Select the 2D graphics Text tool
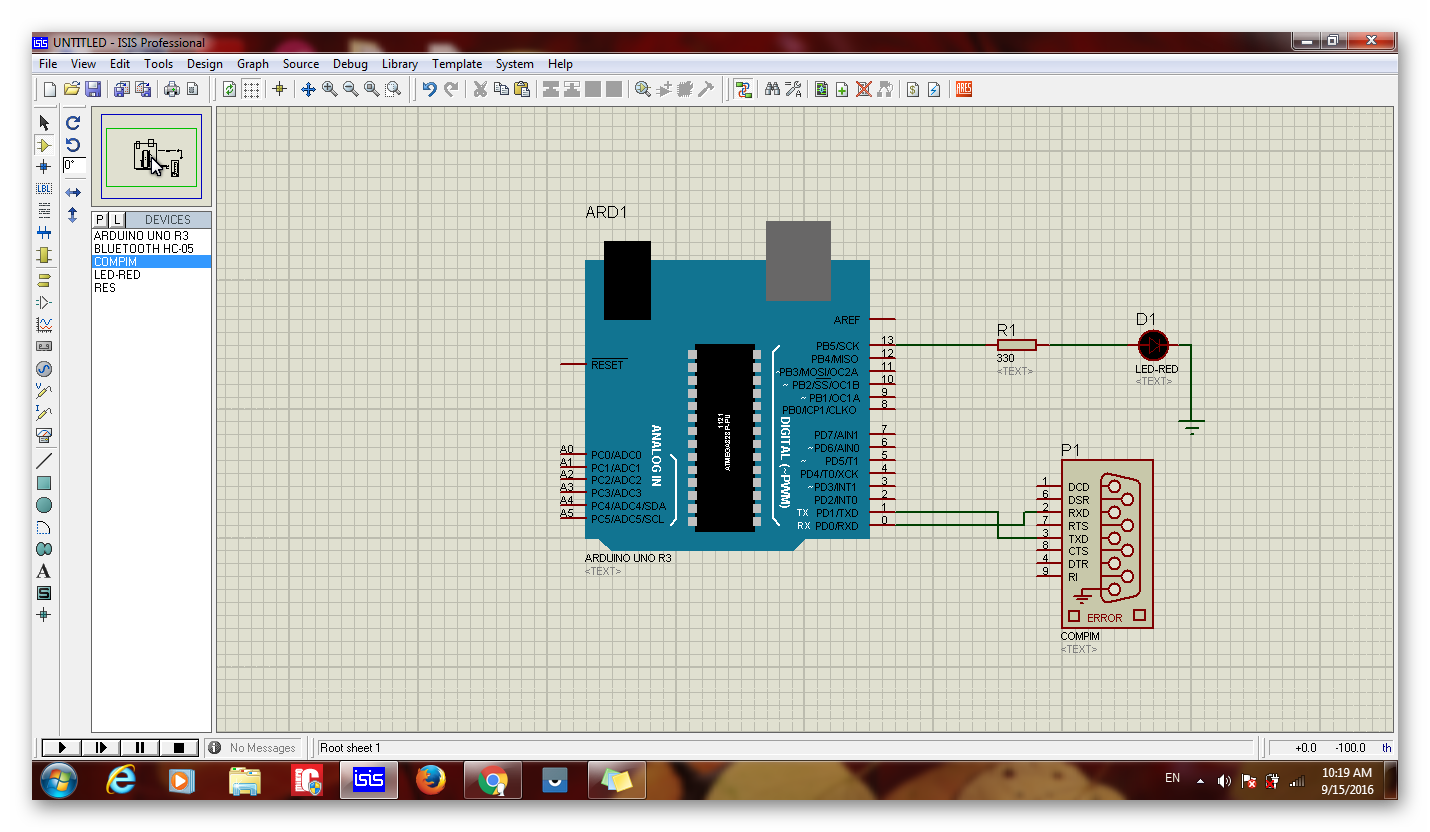The width and height of the screenshot is (1430, 832). [x=43, y=570]
